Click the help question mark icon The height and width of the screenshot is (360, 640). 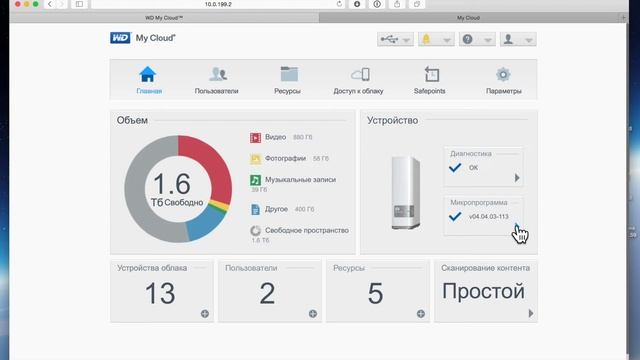coord(468,39)
